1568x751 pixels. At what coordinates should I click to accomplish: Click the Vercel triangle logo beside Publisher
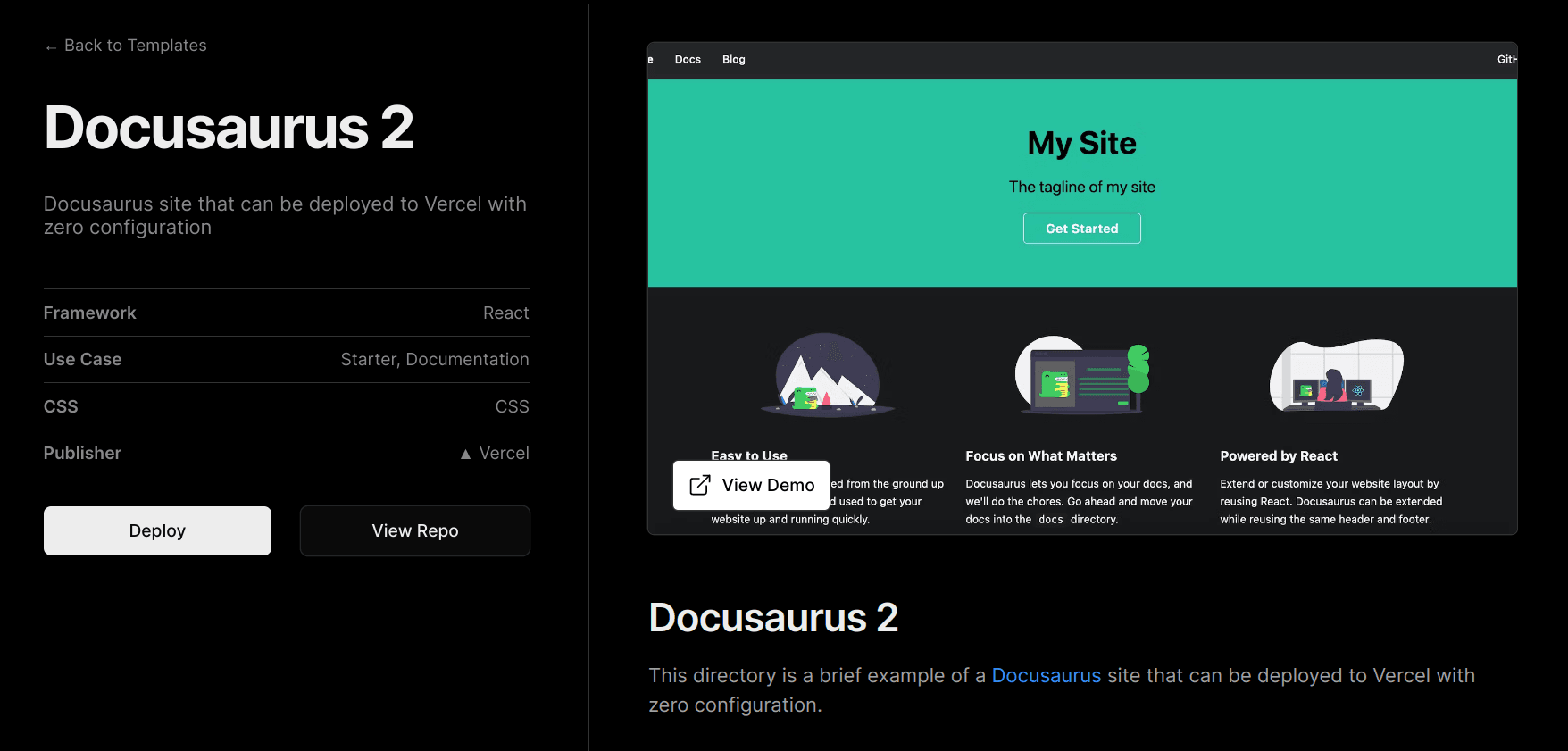tap(465, 454)
